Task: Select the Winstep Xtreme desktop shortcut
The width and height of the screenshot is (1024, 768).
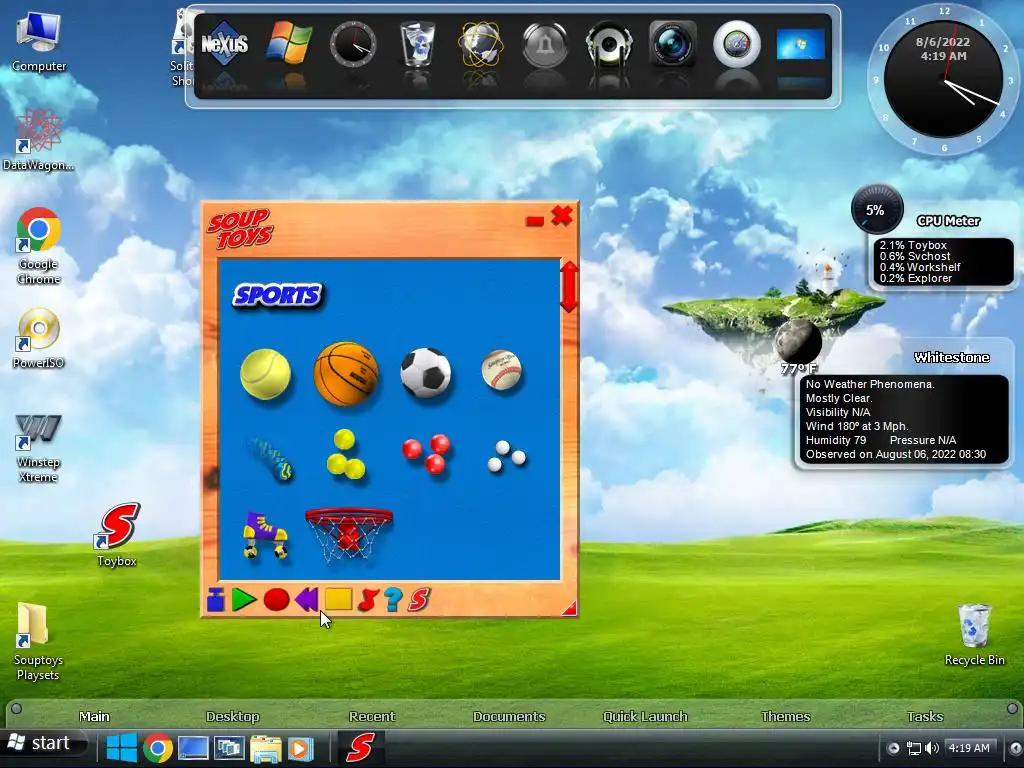Action: [x=39, y=448]
